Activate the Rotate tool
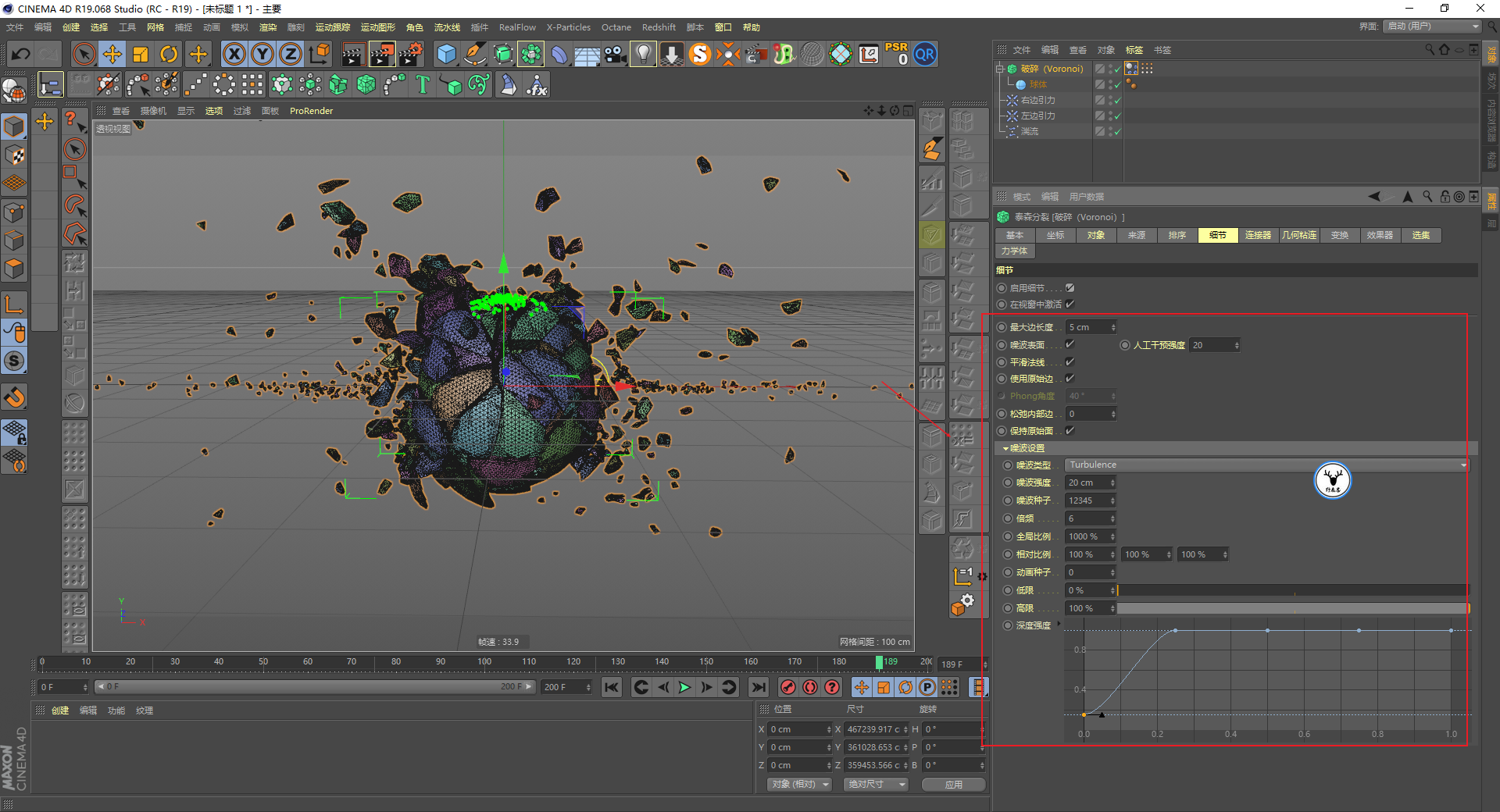The image size is (1500, 812). [x=169, y=54]
